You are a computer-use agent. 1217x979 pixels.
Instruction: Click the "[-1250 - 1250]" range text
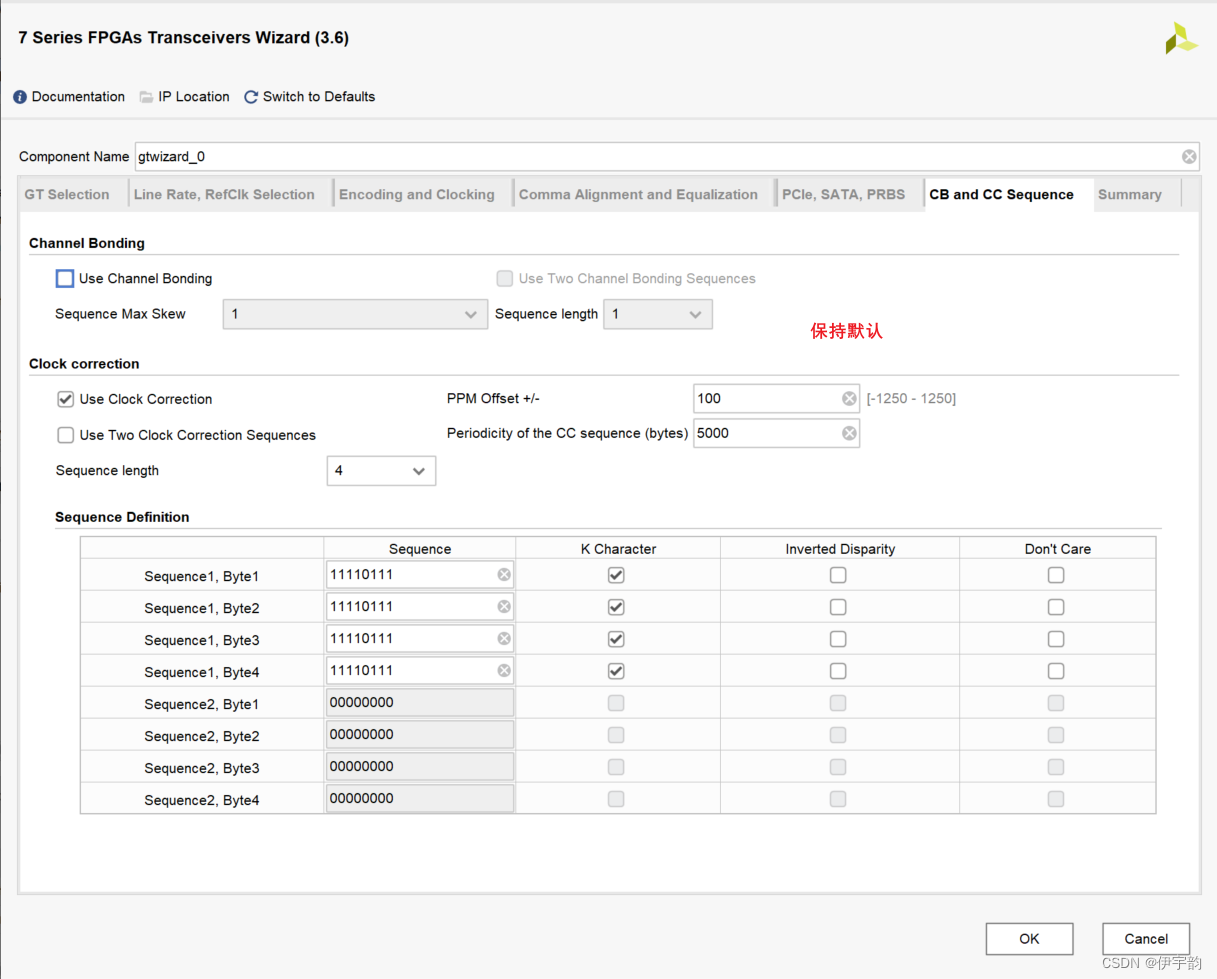[911, 398]
